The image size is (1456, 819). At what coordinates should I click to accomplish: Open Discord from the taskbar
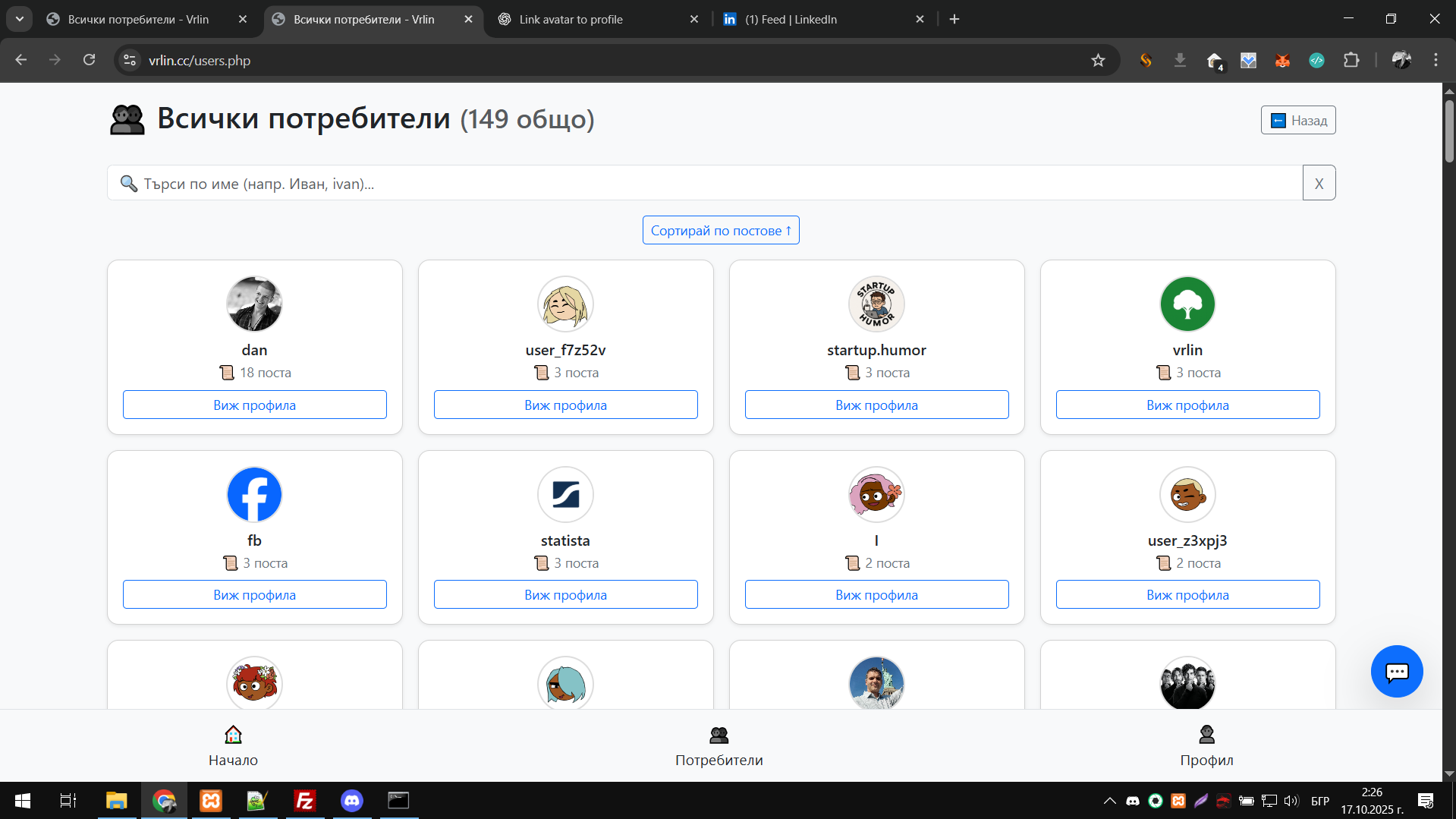click(x=351, y=800)
